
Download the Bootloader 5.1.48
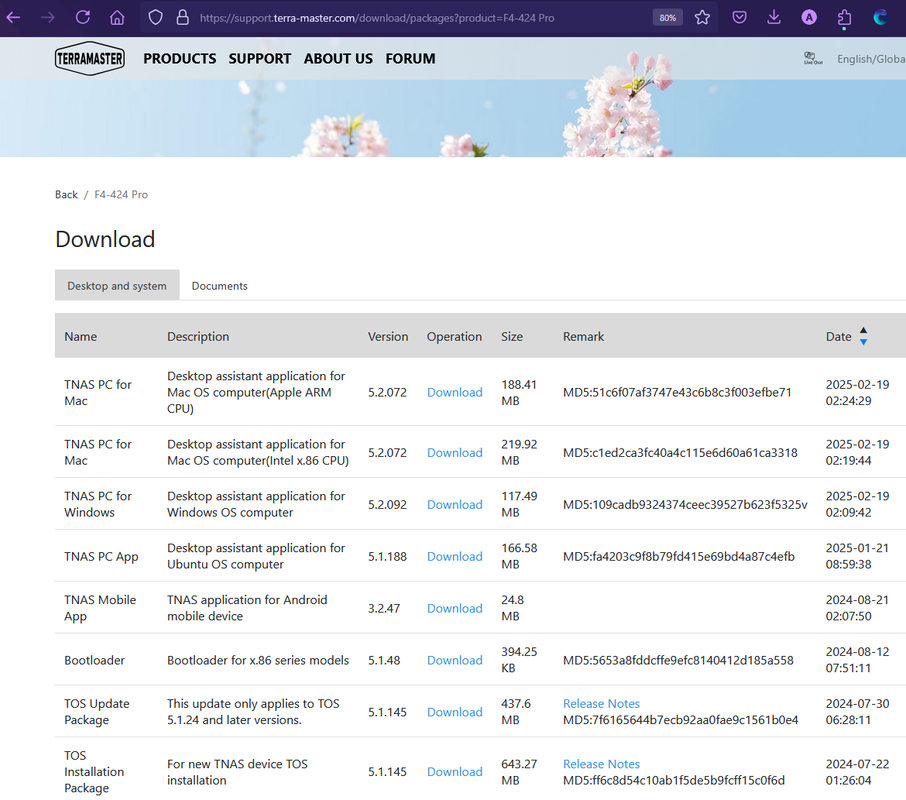pos(455,660)
